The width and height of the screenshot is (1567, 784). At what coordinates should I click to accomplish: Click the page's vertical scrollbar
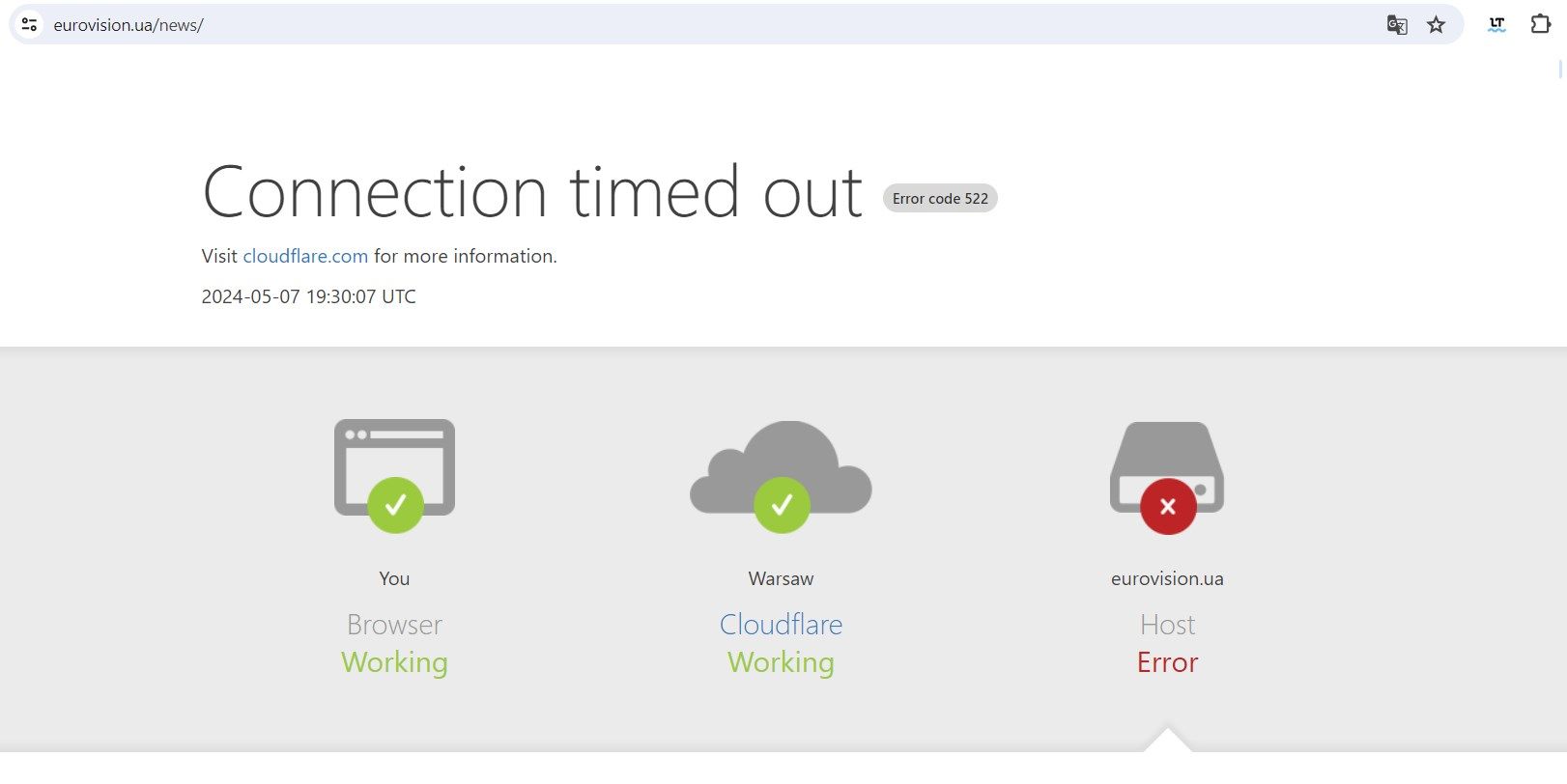(1560, 68)
